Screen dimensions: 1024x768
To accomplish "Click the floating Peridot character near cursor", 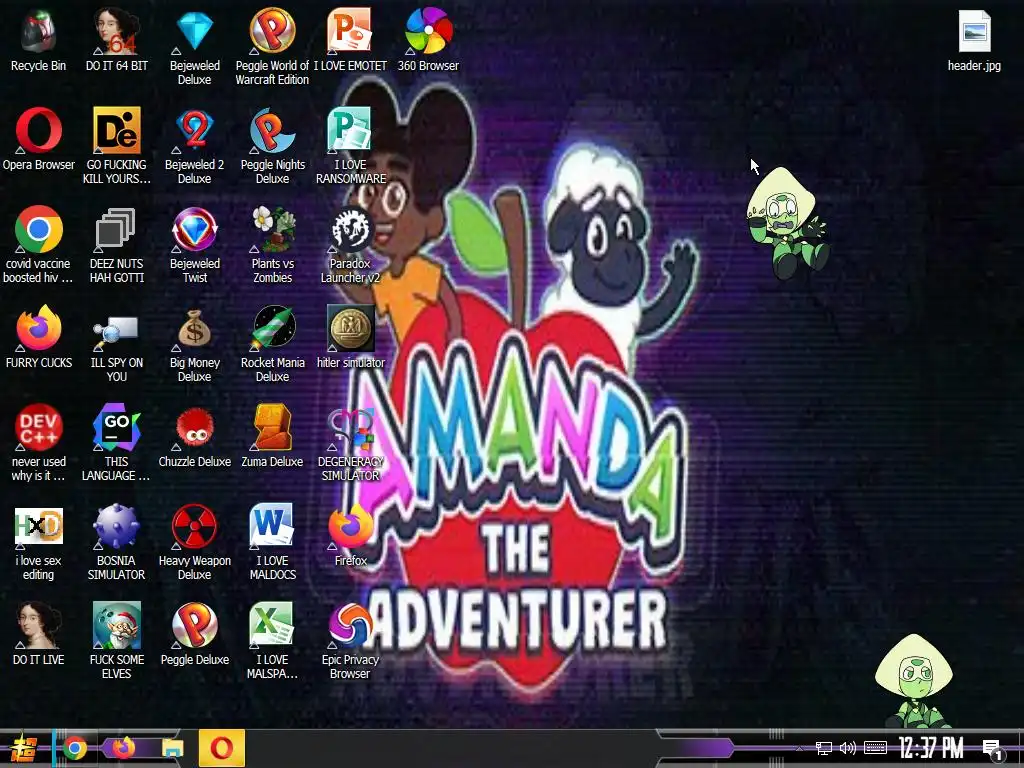I will 788,222.
